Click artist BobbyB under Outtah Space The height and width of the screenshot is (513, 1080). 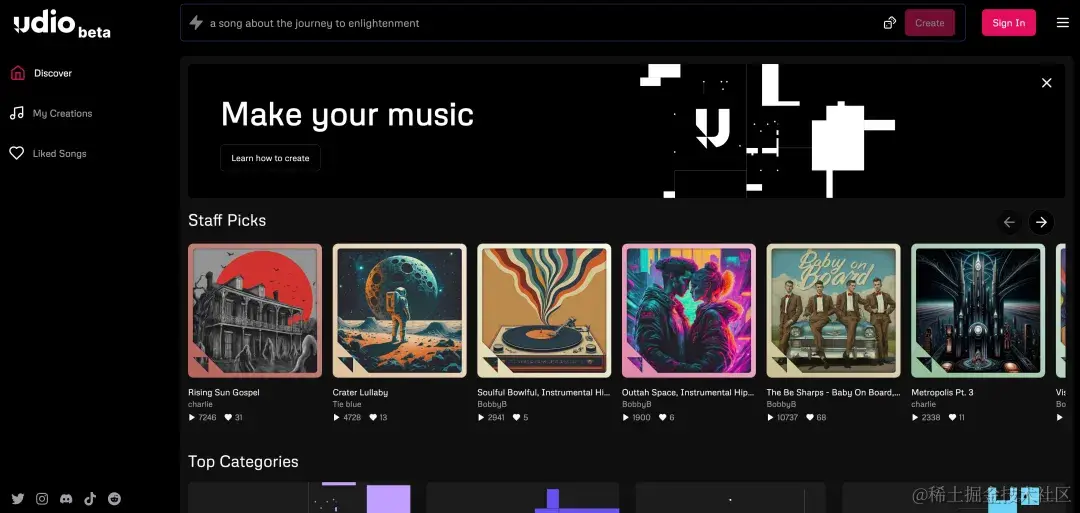point(636,404)
